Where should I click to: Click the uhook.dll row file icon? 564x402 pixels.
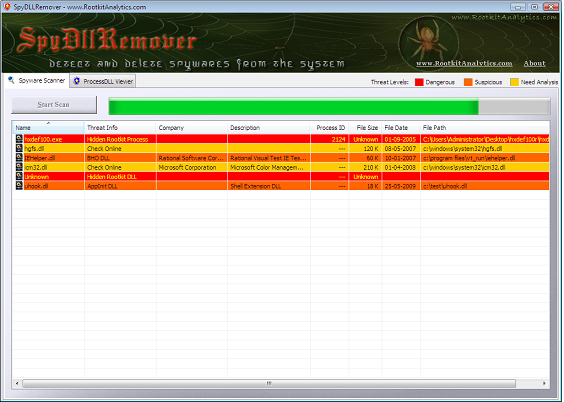tap(19, 186)
